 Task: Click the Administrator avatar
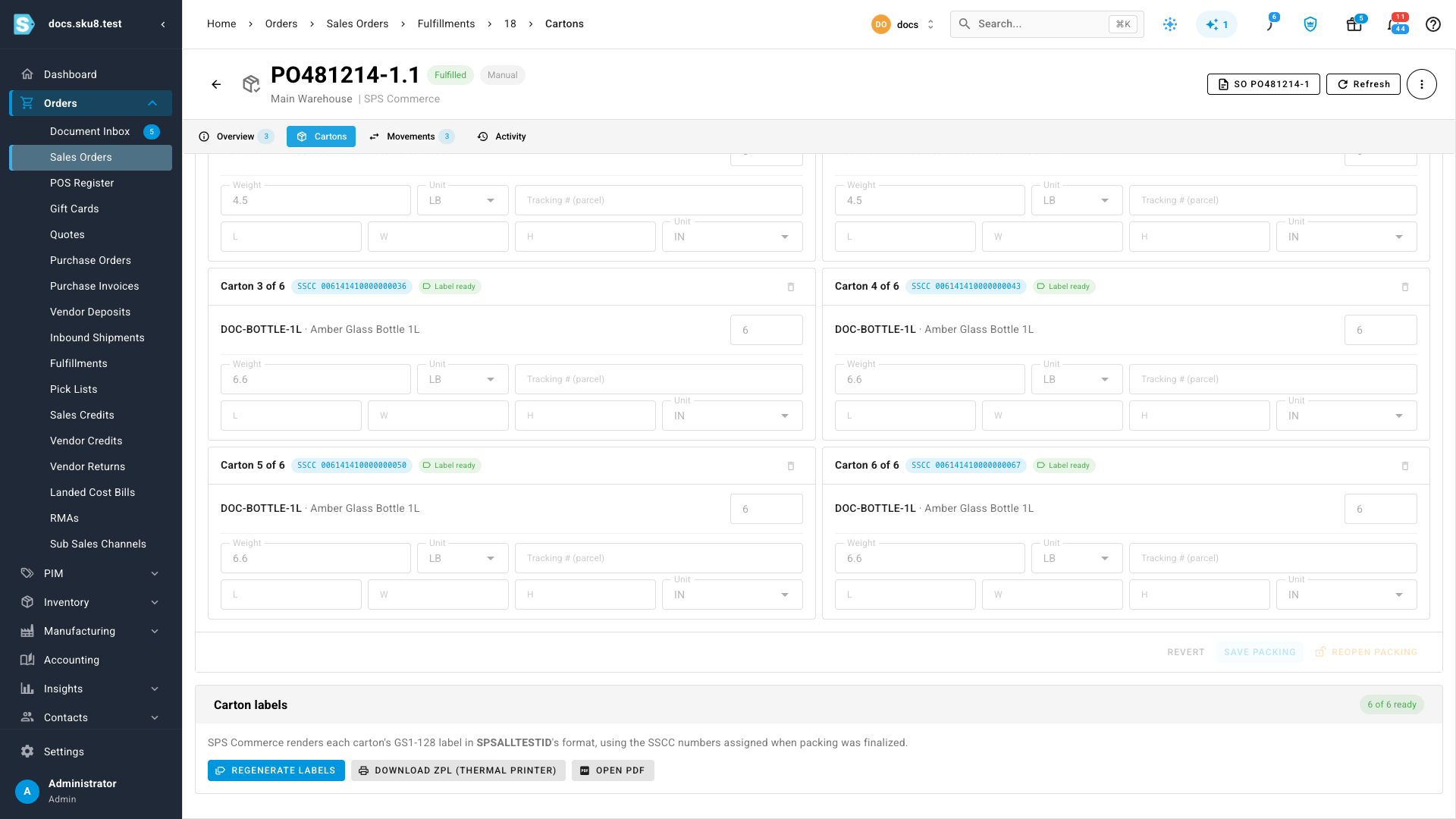point(27,791)
